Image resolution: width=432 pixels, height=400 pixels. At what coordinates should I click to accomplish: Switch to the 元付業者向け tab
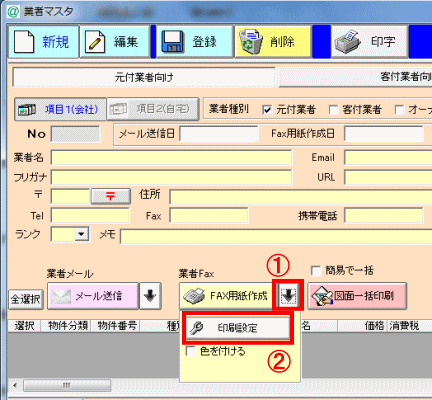[x=144, y=78]
